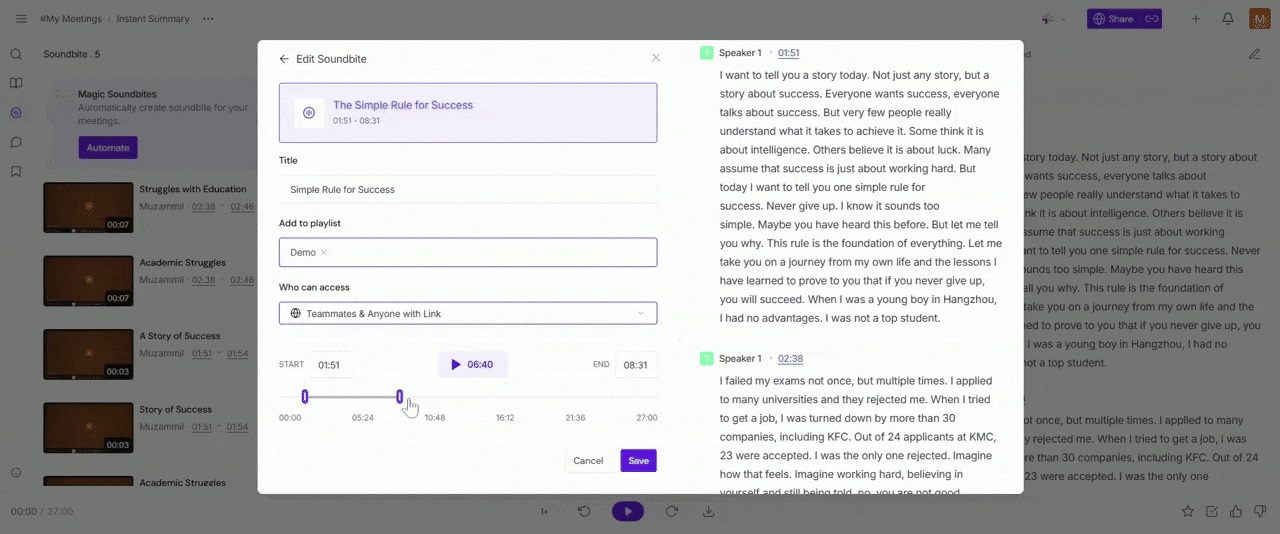This screenshot has height=534, width=1280.
Task: Click the start handle of the range slider
Action: click(x=305, y=397)
